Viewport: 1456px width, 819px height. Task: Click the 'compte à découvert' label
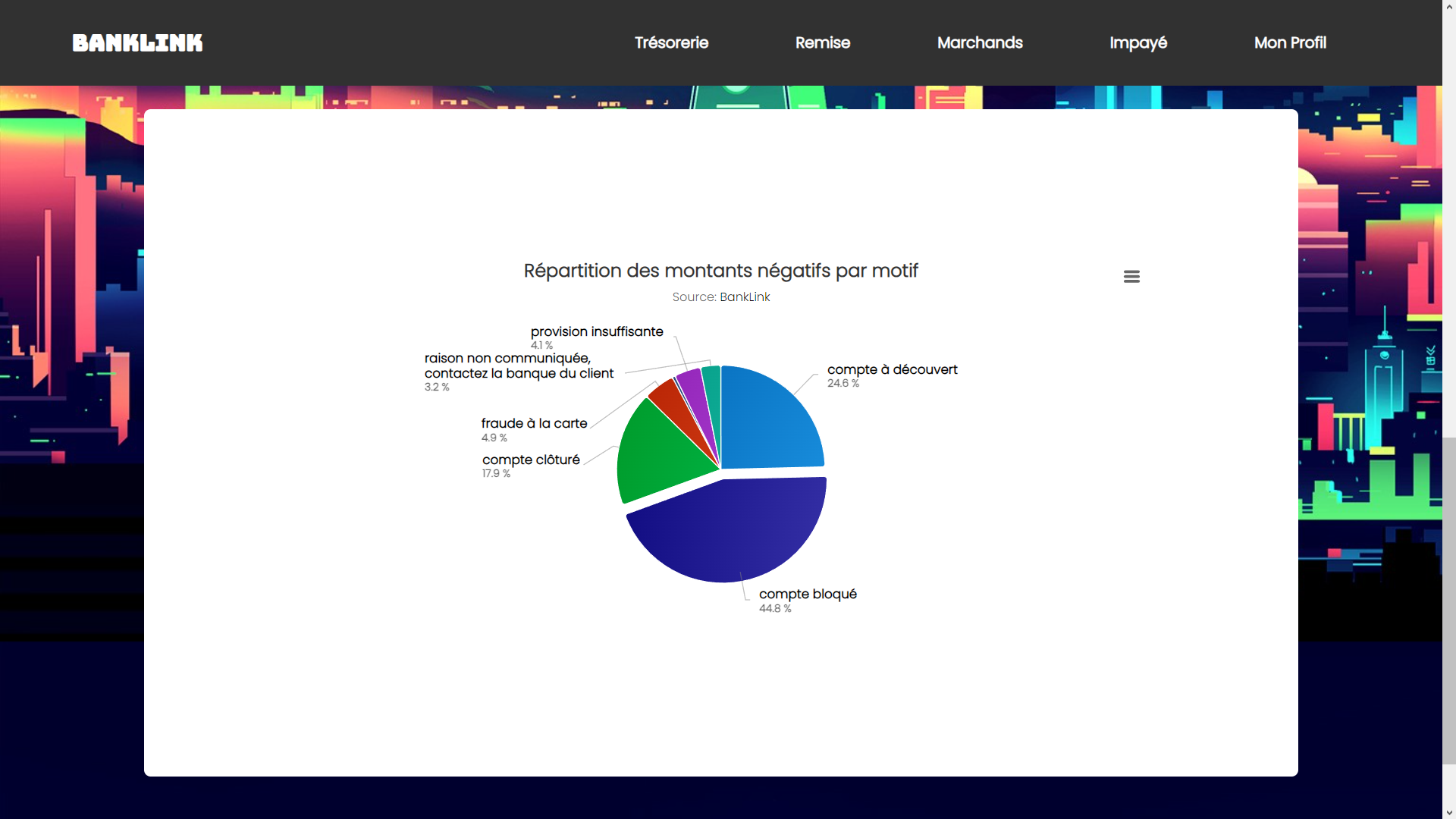coord(892,369)
